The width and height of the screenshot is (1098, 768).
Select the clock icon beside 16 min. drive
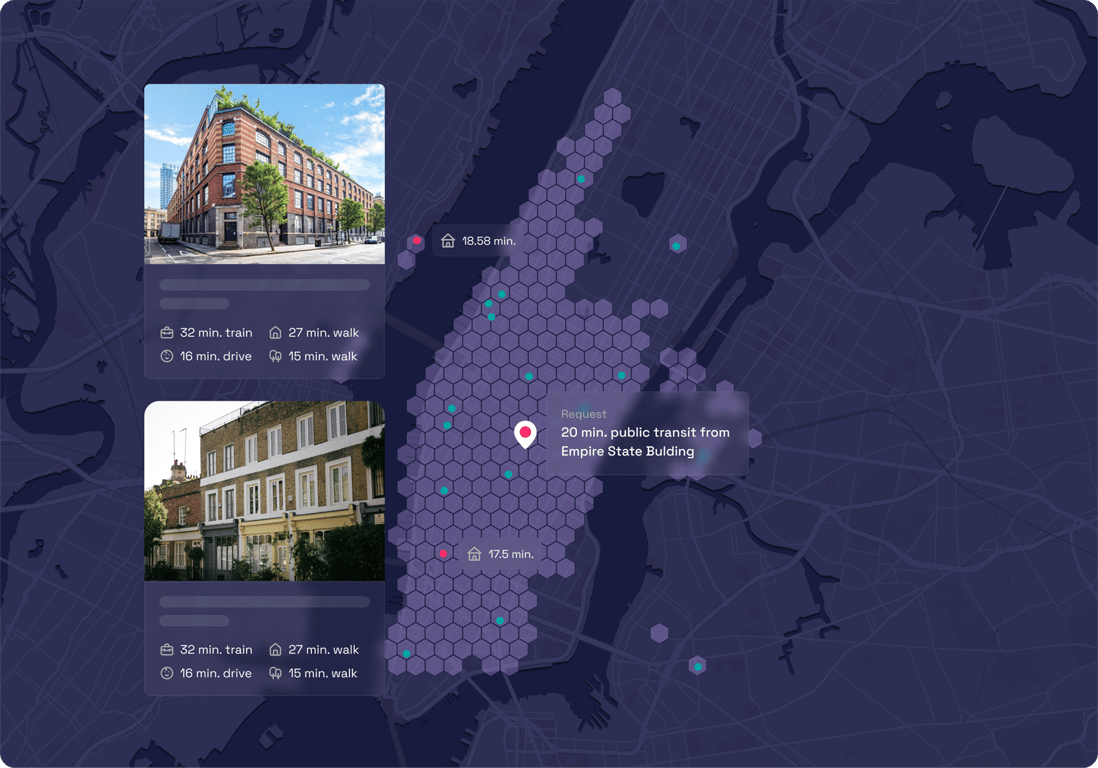click(x=166, y=356)
